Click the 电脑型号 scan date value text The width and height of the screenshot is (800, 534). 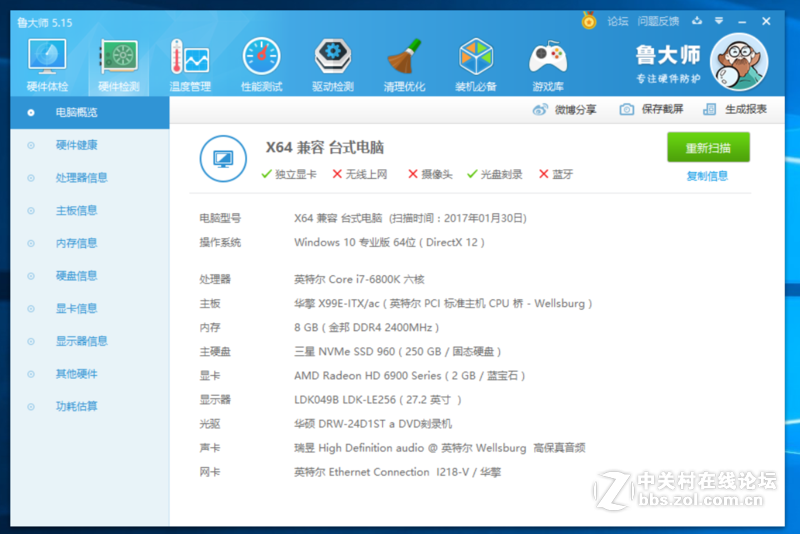[410, 218]
